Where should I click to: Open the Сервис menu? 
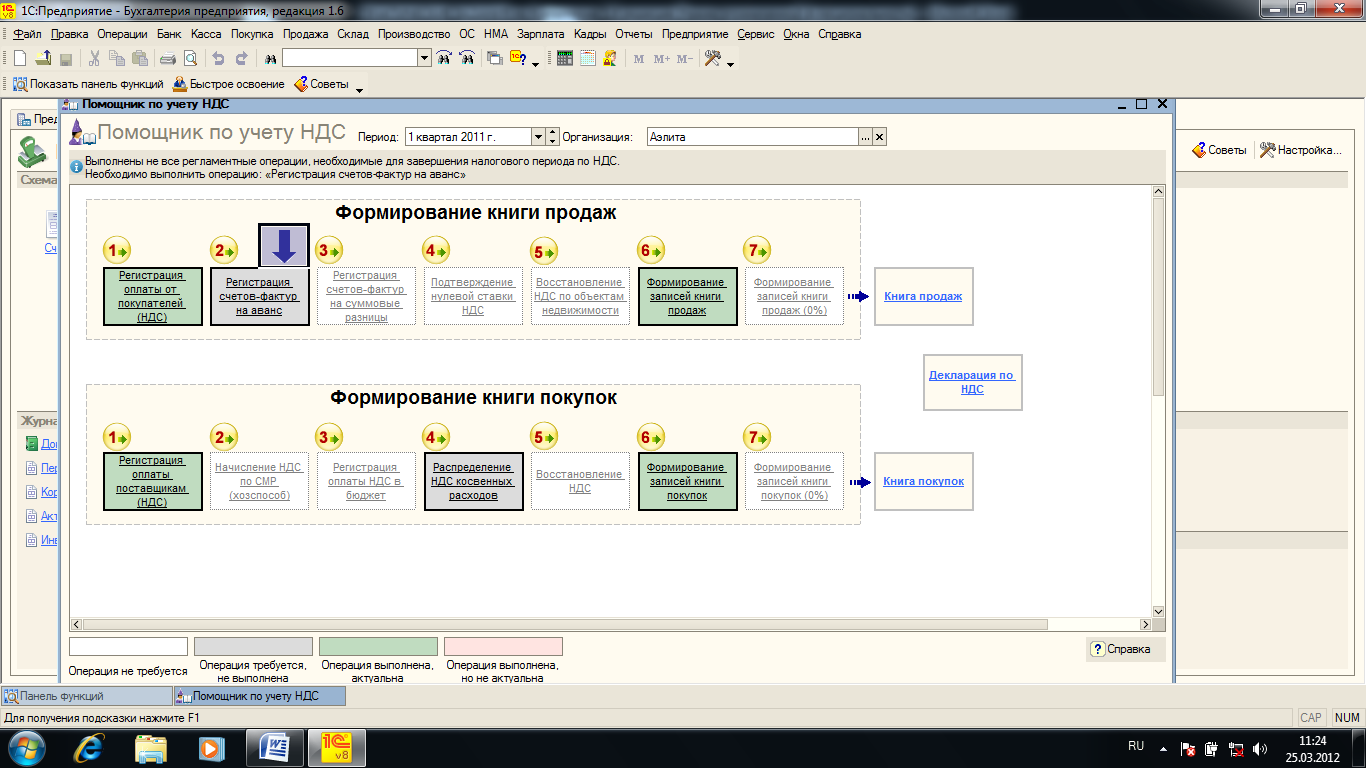756,34
